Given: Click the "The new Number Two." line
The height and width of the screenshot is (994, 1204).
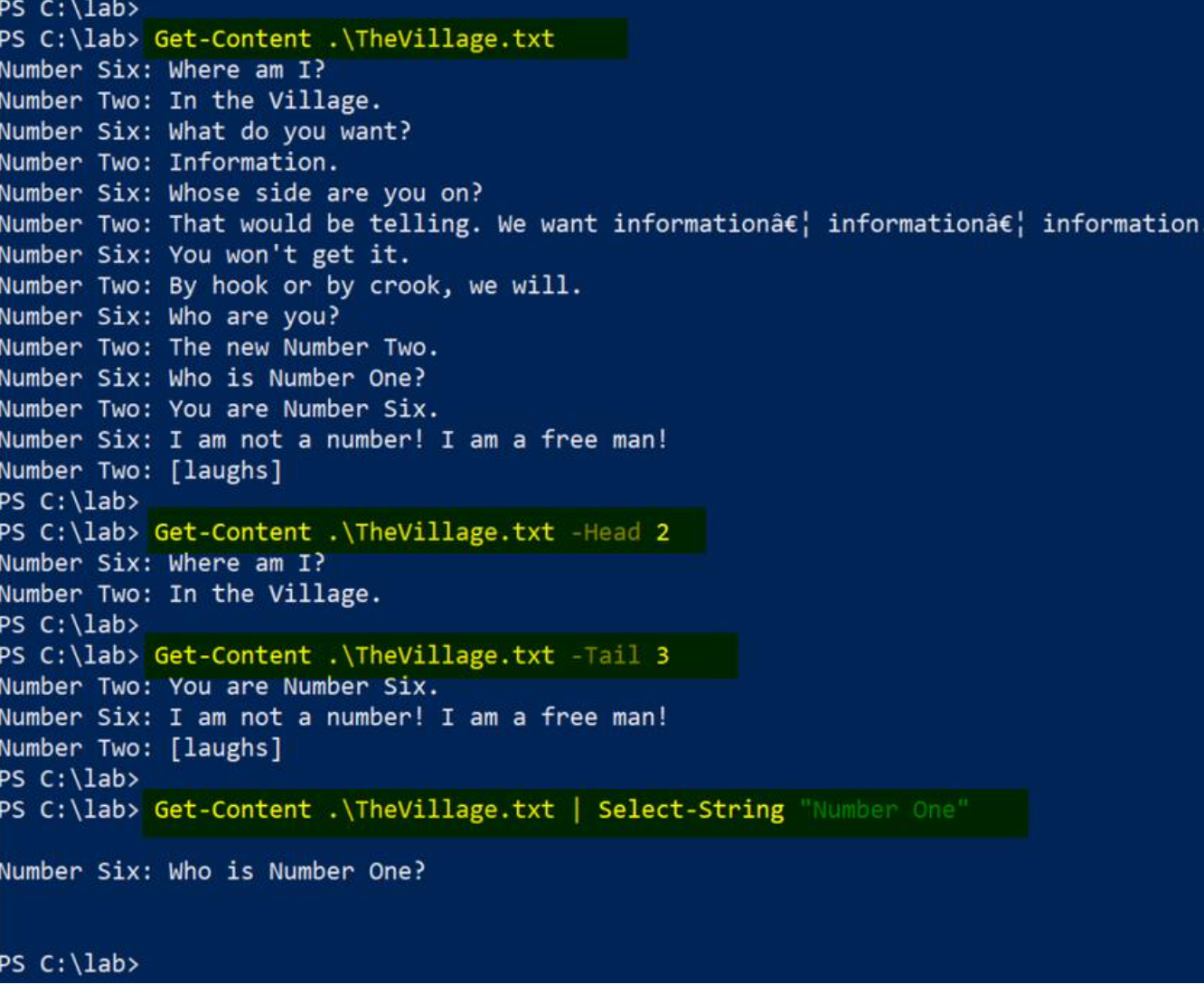Looking at the screenshot, I should click(x=303, y=348).
